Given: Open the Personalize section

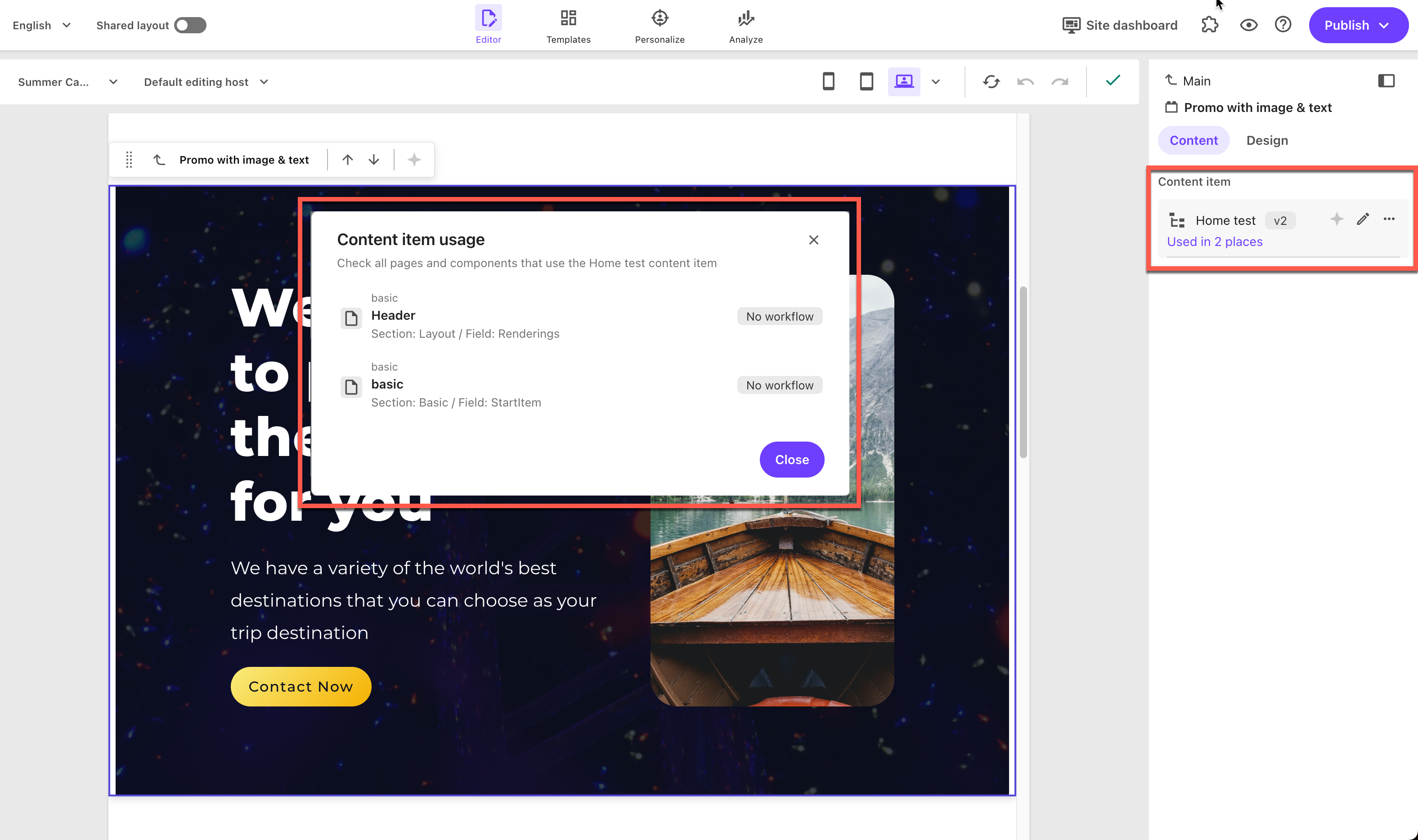Looking at the screenshot, I should (x=659, y=25).
